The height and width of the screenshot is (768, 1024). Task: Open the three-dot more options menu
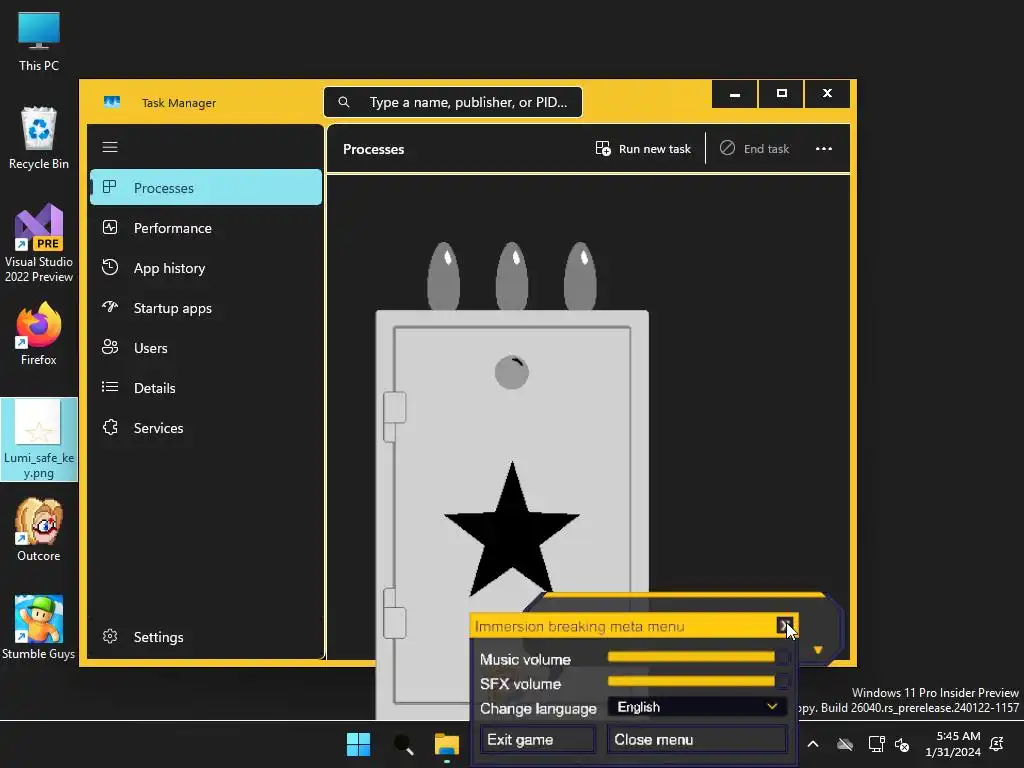[x=824, y=149]
